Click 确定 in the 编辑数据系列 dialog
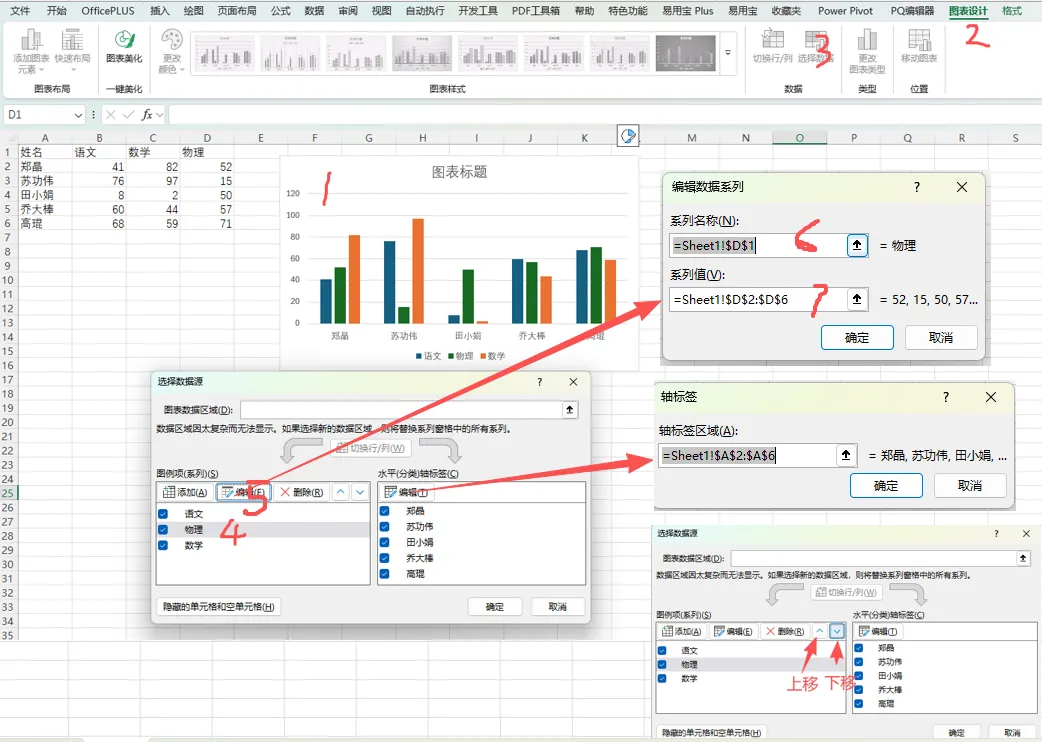Image resolution: width=1042 pixels, height=742 pixels. pos(857,337)
